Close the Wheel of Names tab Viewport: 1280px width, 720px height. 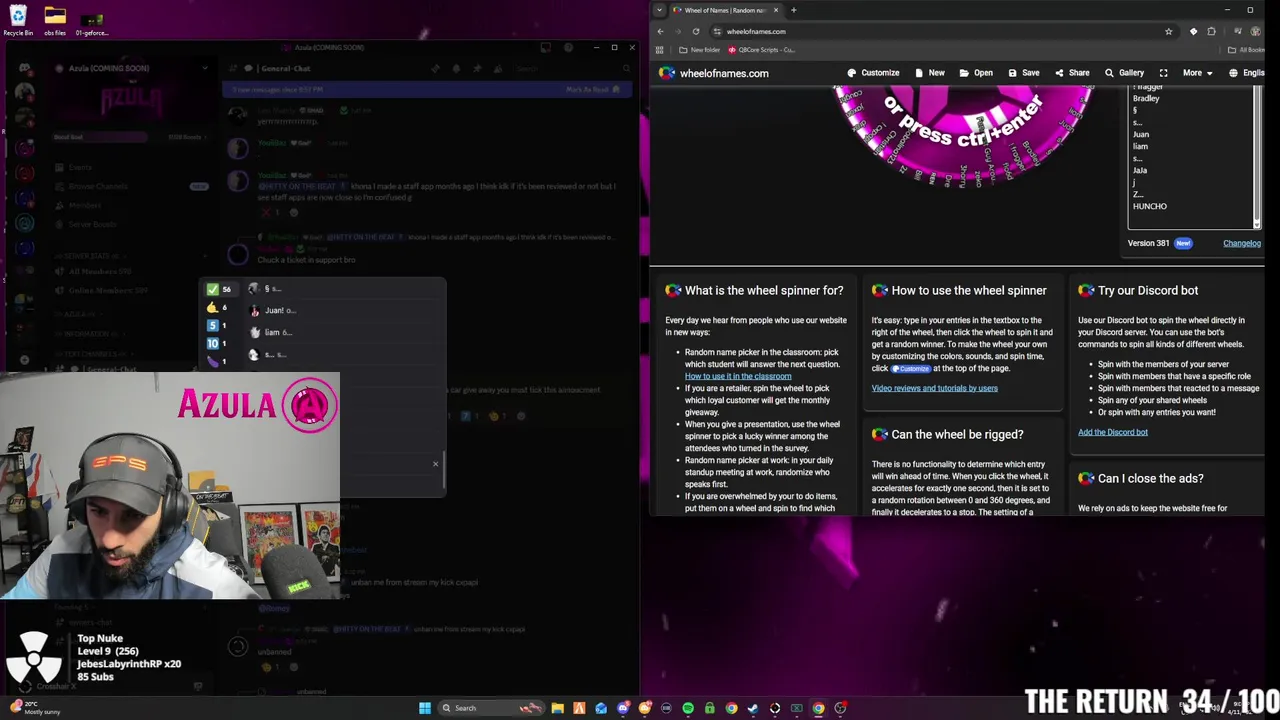(x=775, y=10)
